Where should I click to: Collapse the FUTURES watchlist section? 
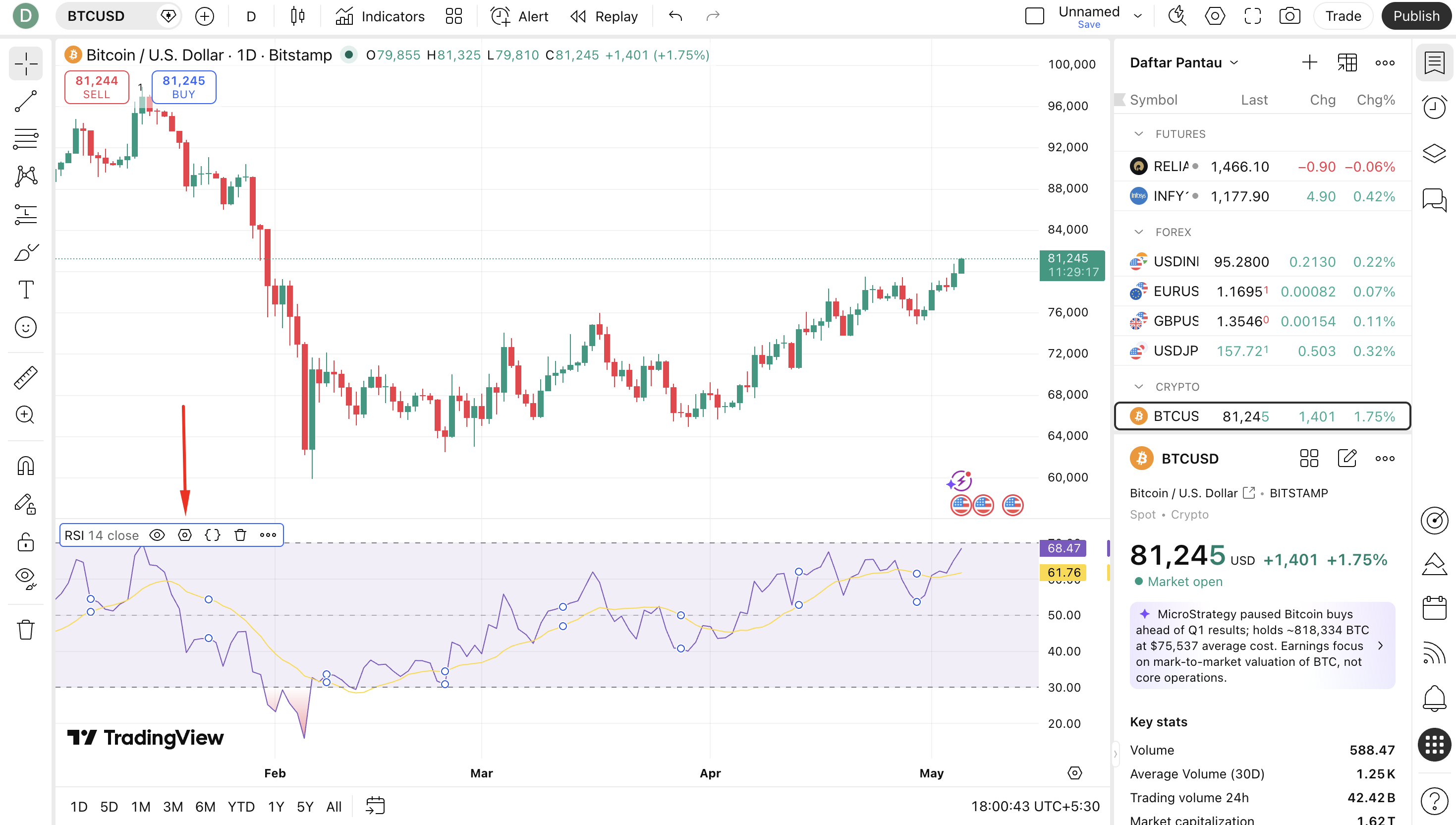coord(1138,134)
